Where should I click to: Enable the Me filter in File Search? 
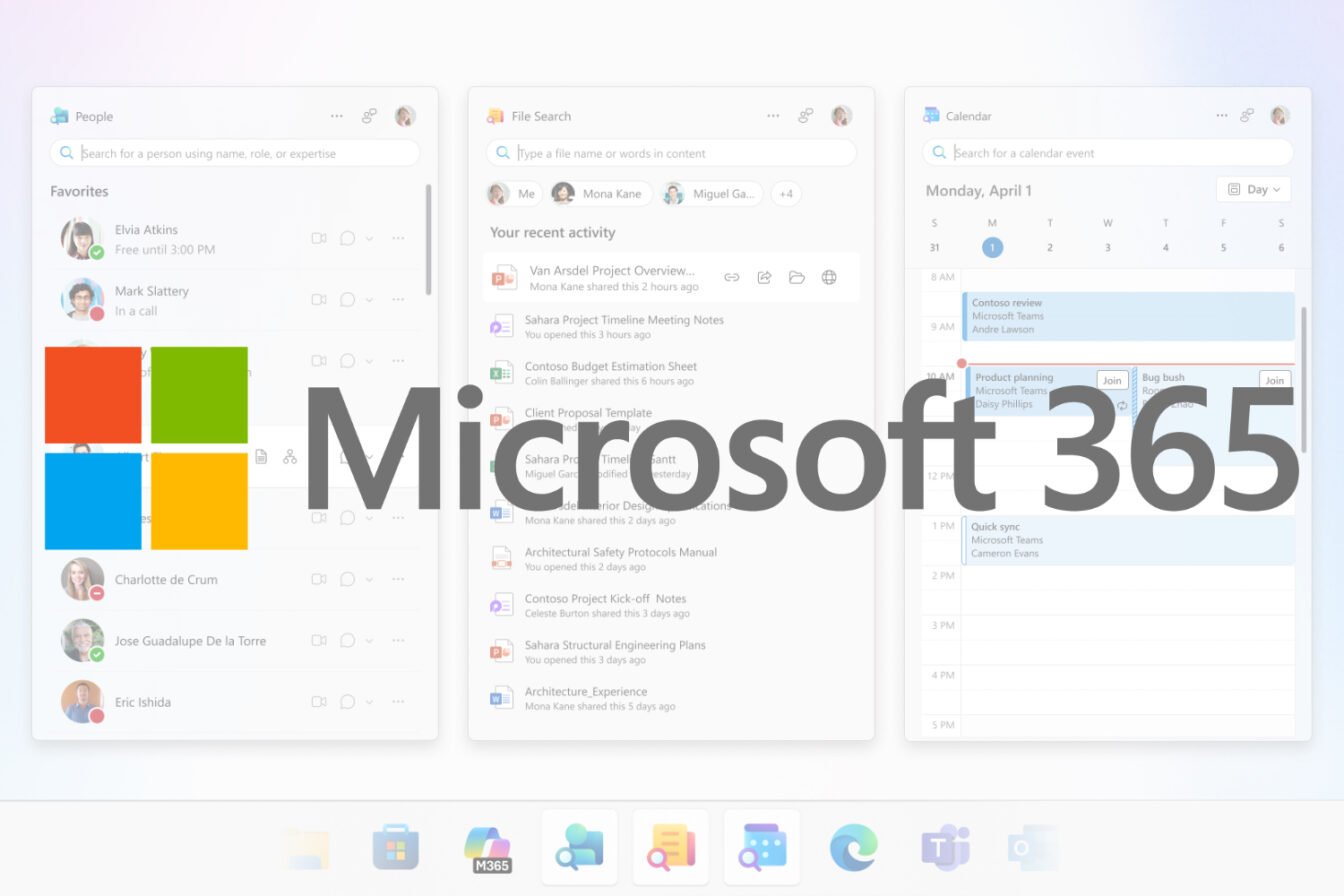pos(513,193)
